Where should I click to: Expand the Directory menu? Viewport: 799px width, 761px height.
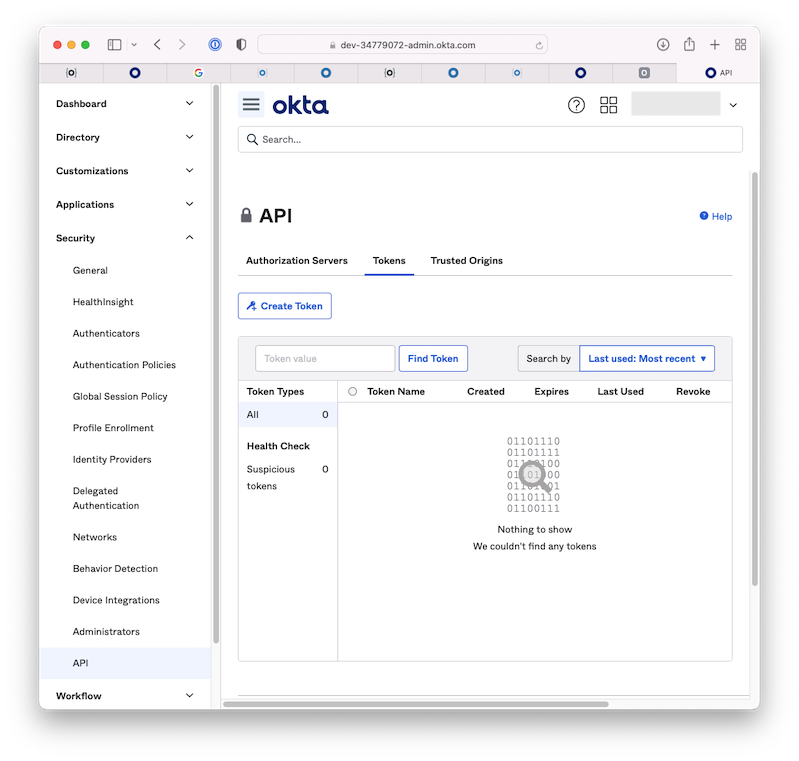click(125, 137)
